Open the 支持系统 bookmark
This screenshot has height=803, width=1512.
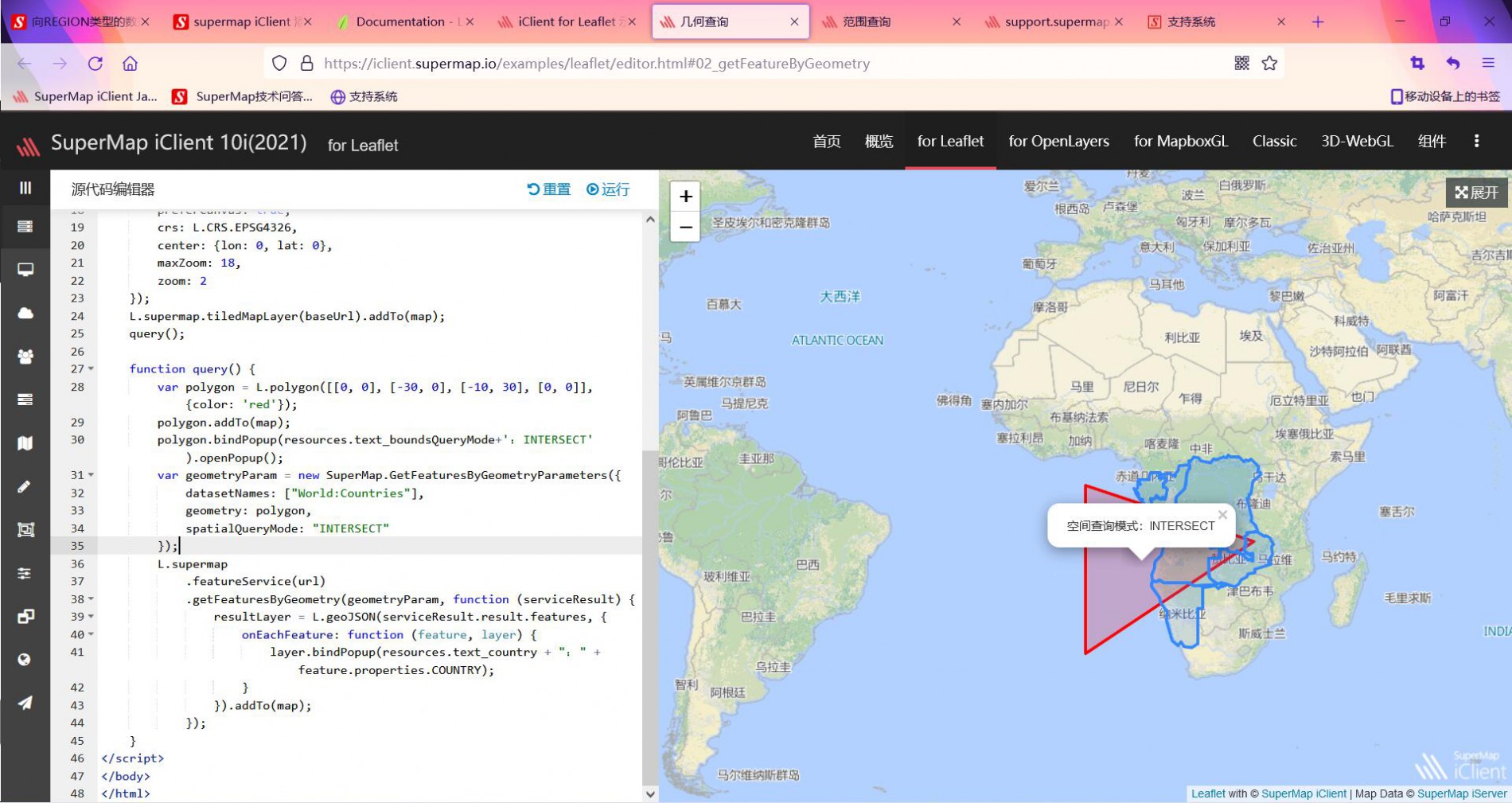[x=364, y=96]
